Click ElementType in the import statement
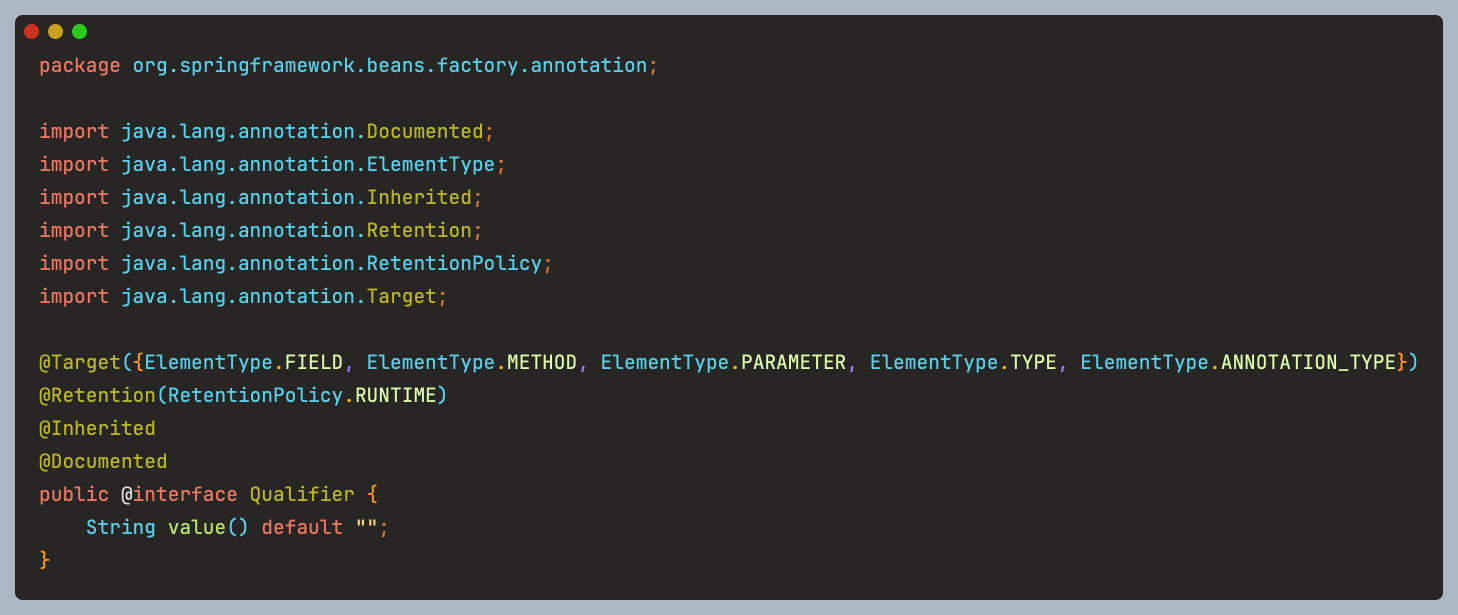The image size is (1458, 615). 431,164
